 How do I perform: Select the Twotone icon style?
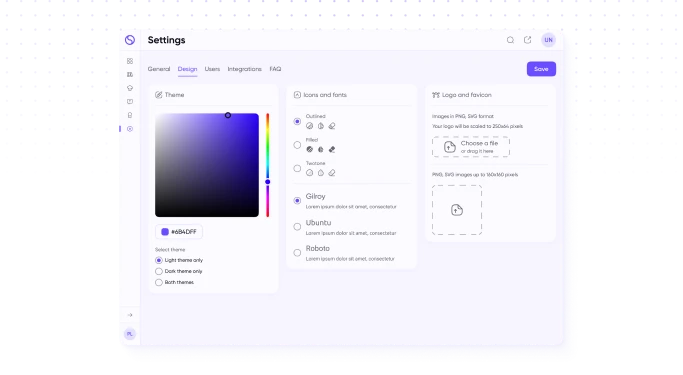297,169
